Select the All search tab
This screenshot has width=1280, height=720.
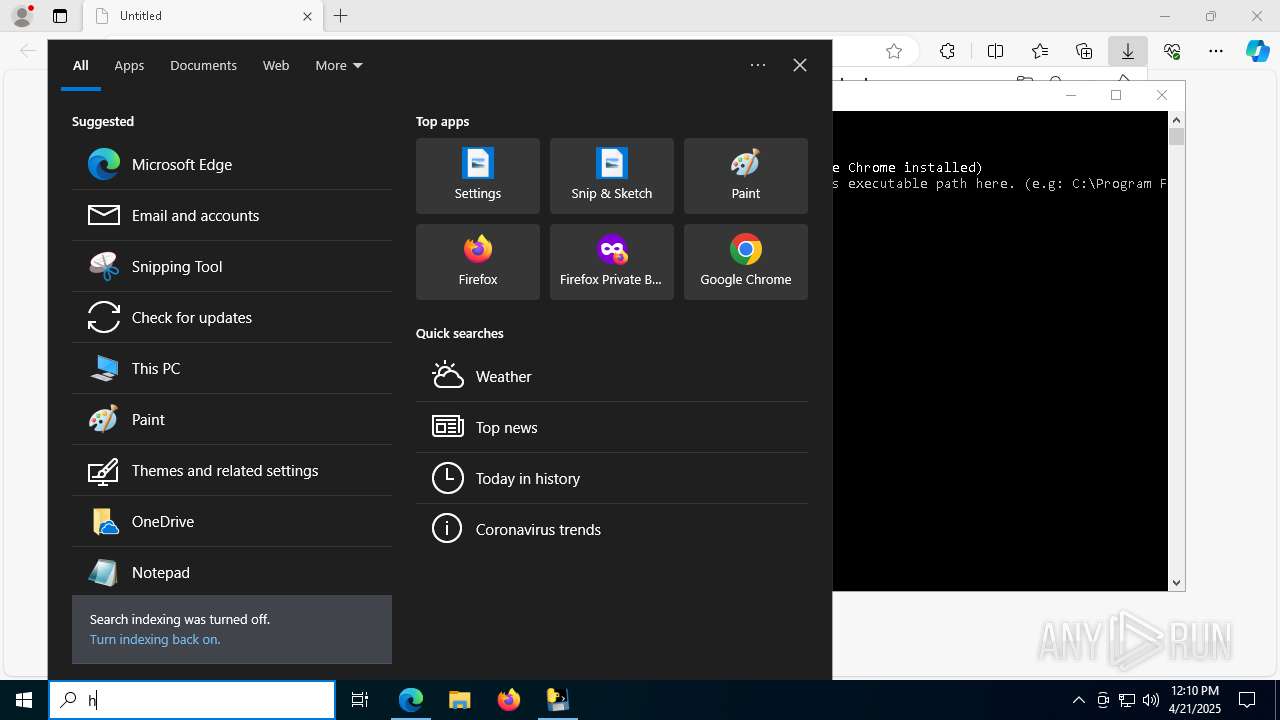[81, 65]
